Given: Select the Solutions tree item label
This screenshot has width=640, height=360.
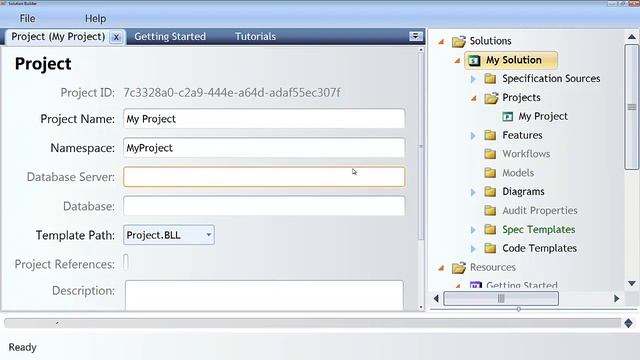Looking at the screenshot, I should tap(490, 41).
